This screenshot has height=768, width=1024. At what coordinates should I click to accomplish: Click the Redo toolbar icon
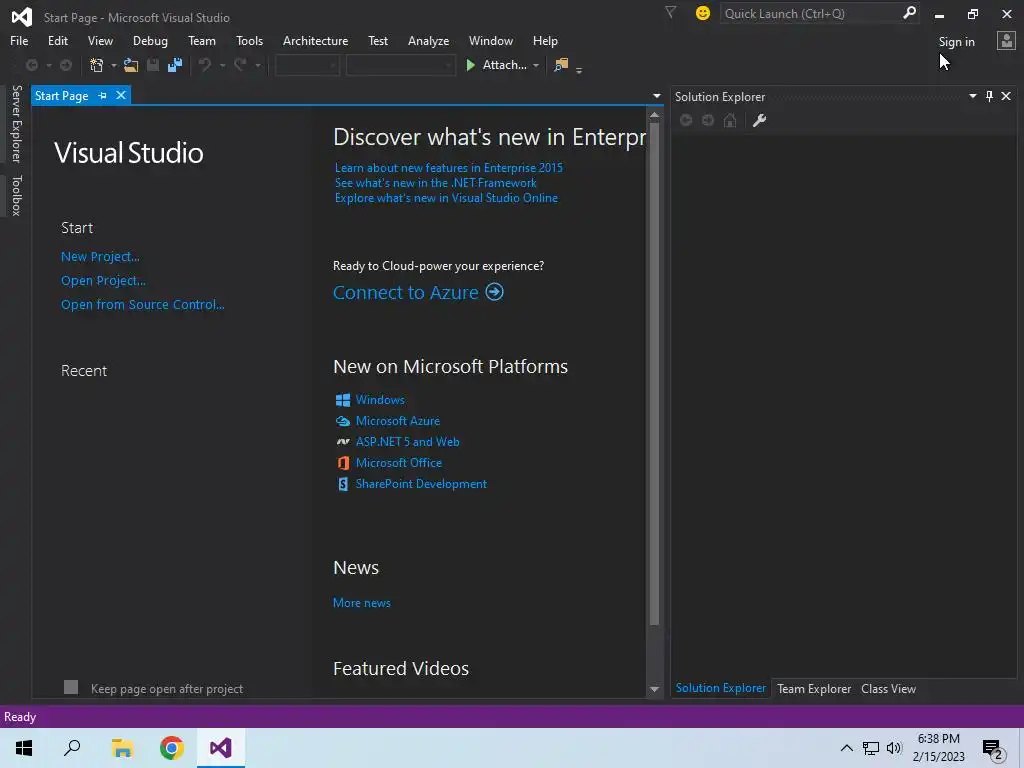[x=240, y=65]
